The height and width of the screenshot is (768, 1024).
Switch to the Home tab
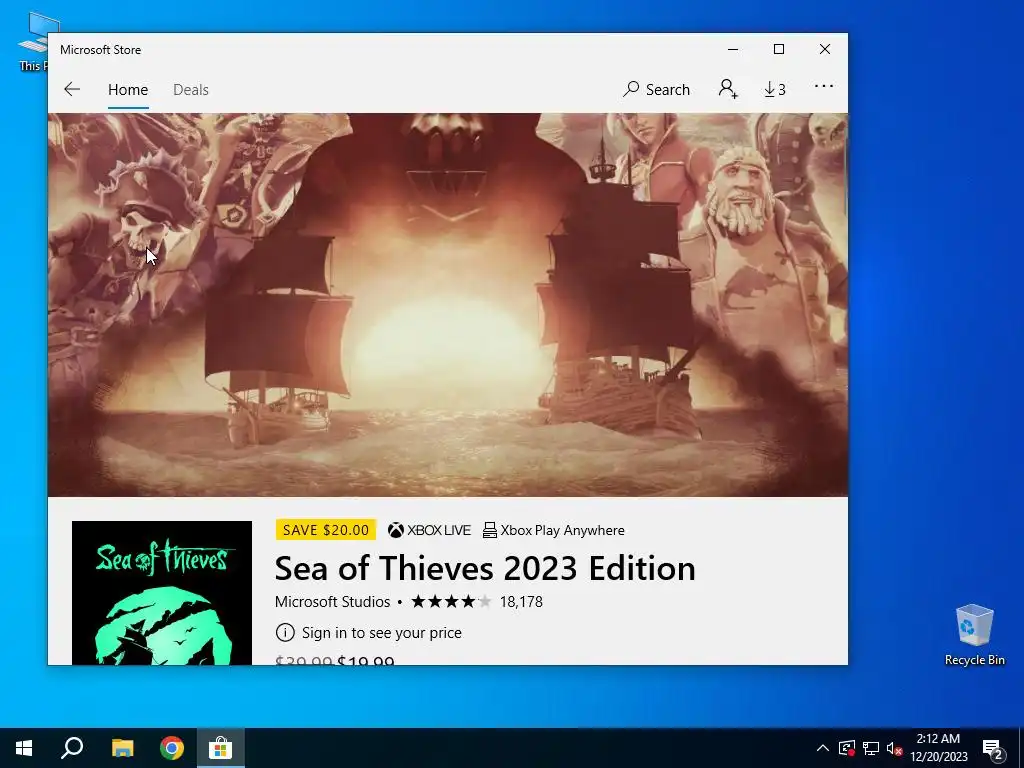(128, 89)
